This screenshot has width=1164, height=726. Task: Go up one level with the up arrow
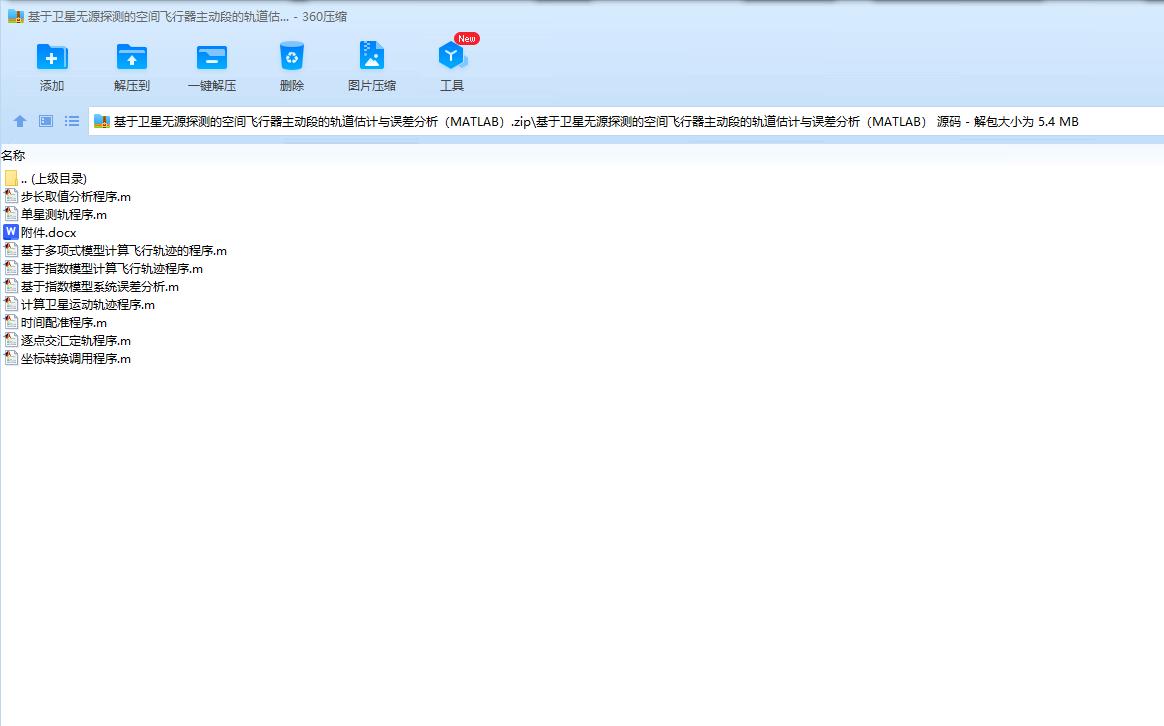click(20, 121)
